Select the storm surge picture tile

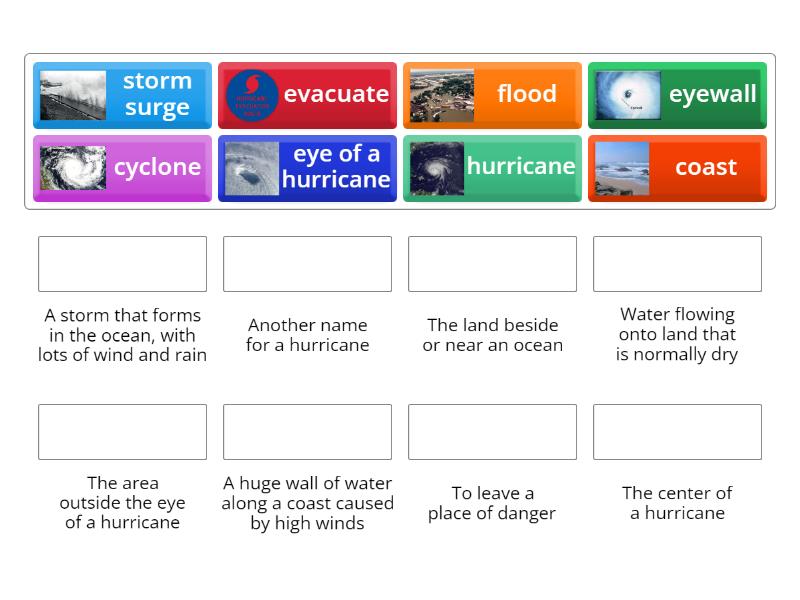pyautogui.click(x=74, y=95)
